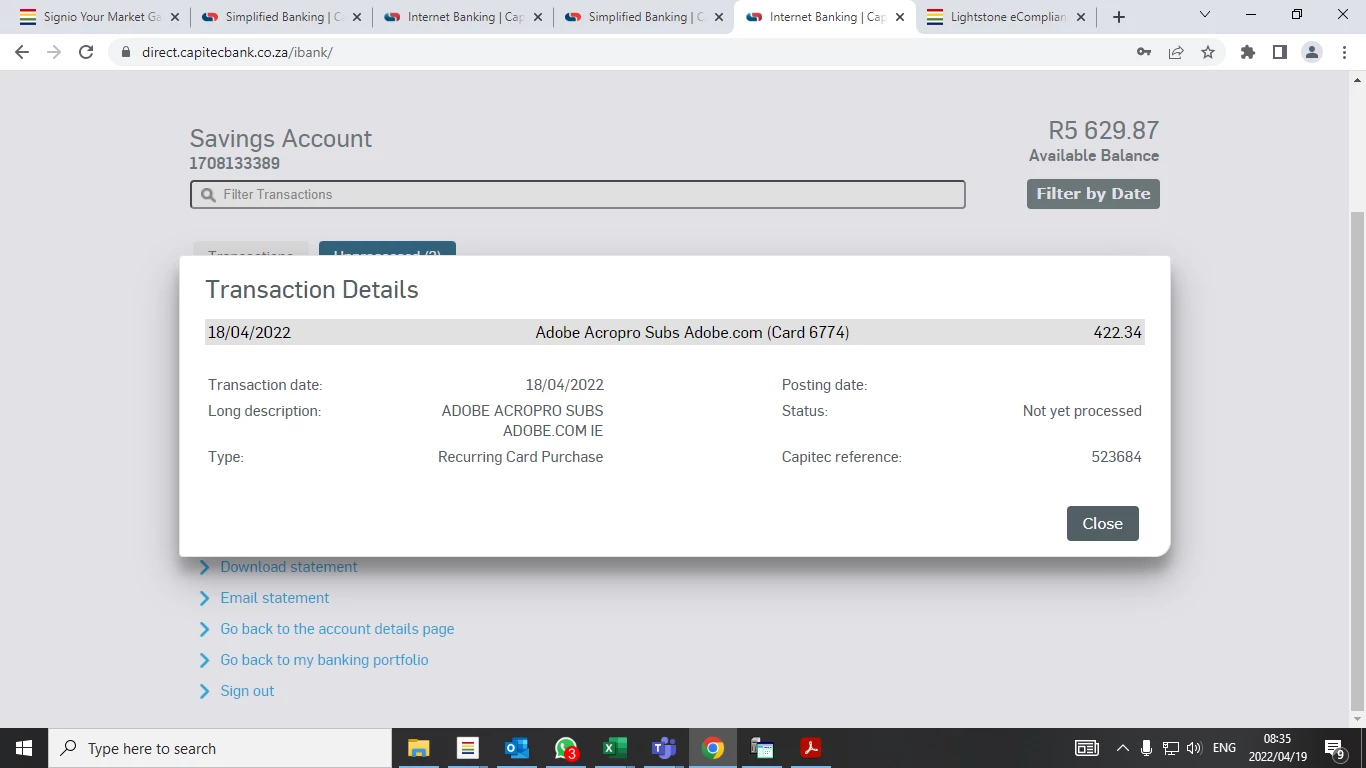Bookmark this page with the star icon
This screenshot has width=1366, height=768.
pyautogui.click(x=1208, y=52)
